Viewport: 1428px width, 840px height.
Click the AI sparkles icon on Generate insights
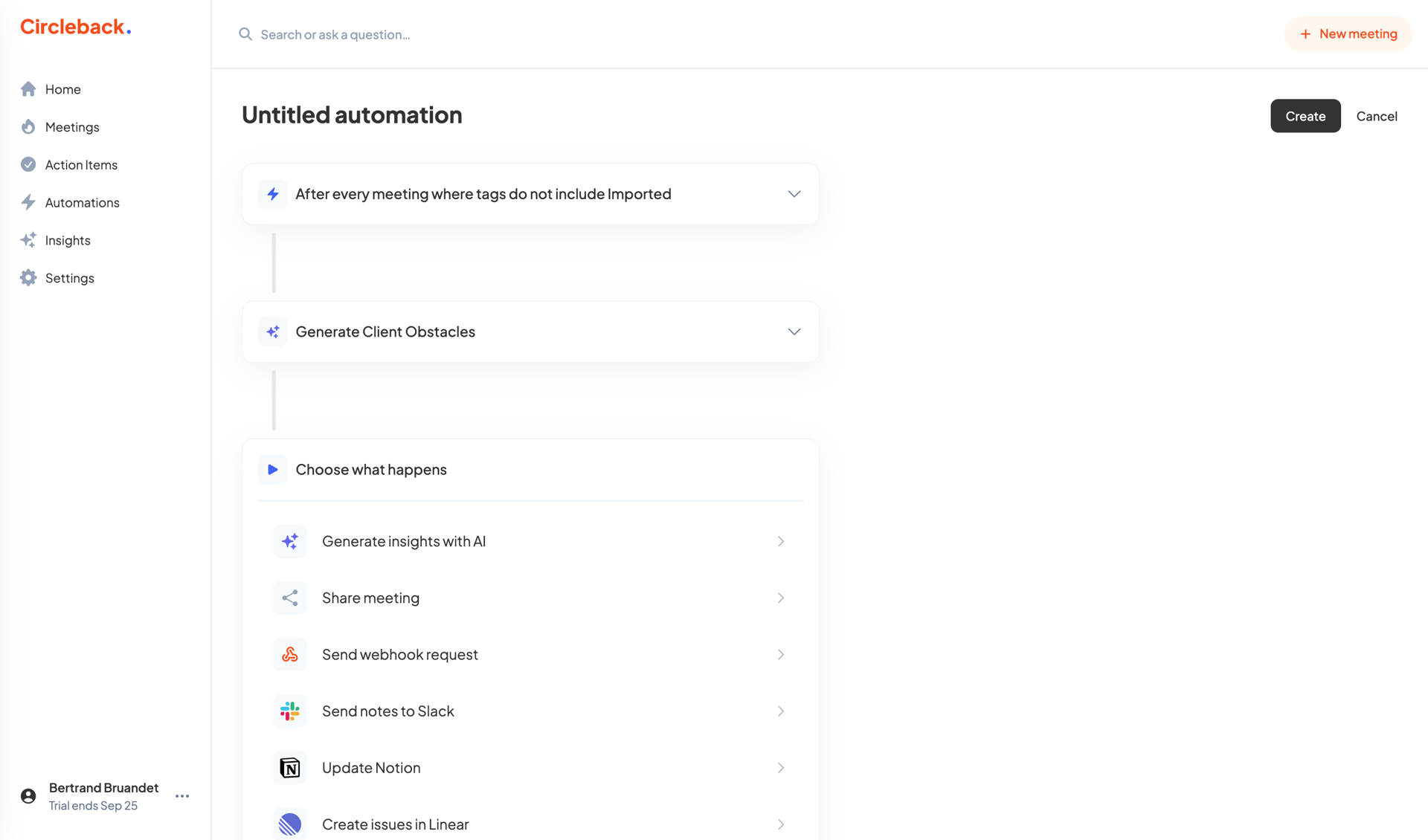coord(290,541)
